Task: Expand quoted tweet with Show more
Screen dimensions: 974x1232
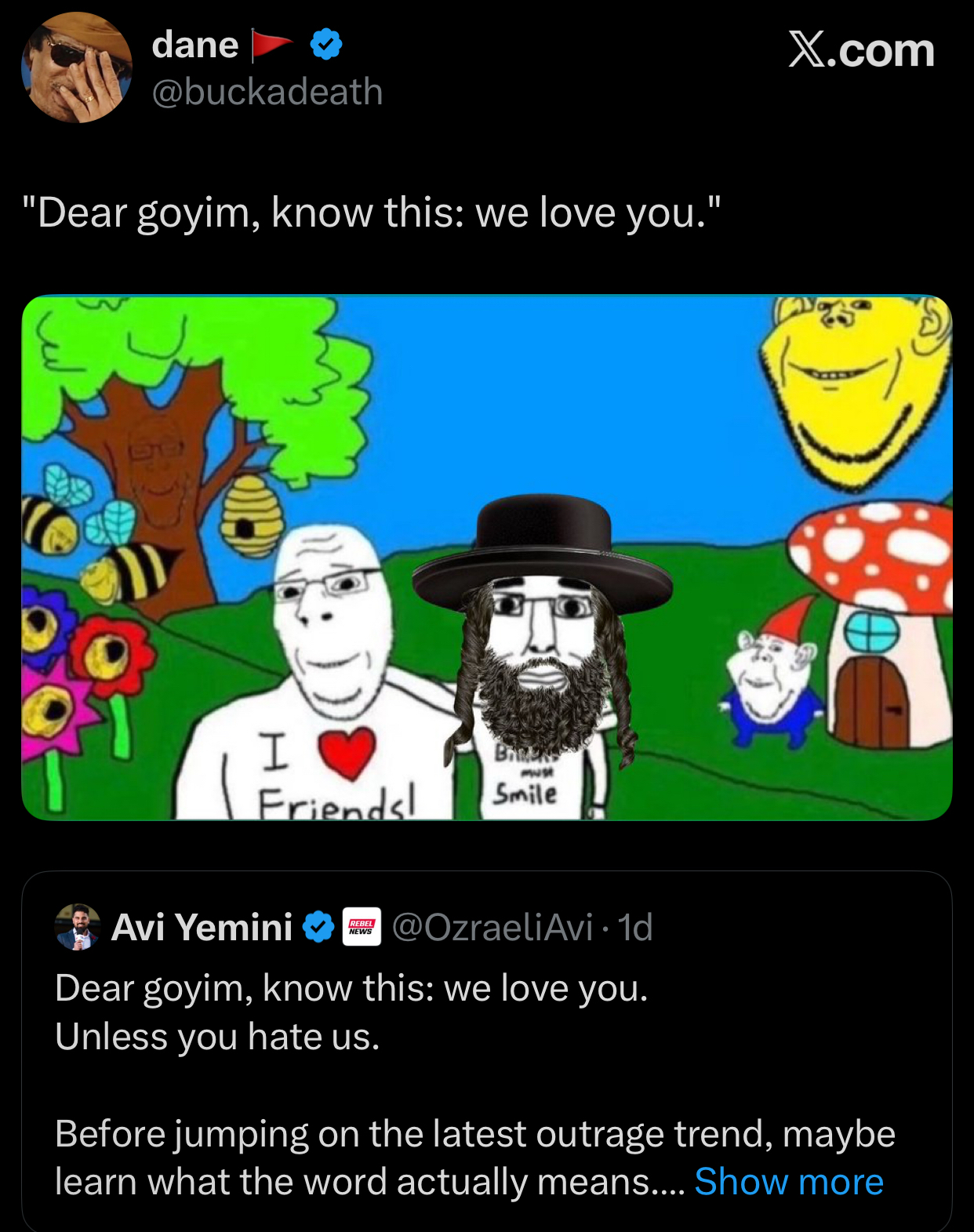Action: pyautogui.click(x=789, y=1182)
